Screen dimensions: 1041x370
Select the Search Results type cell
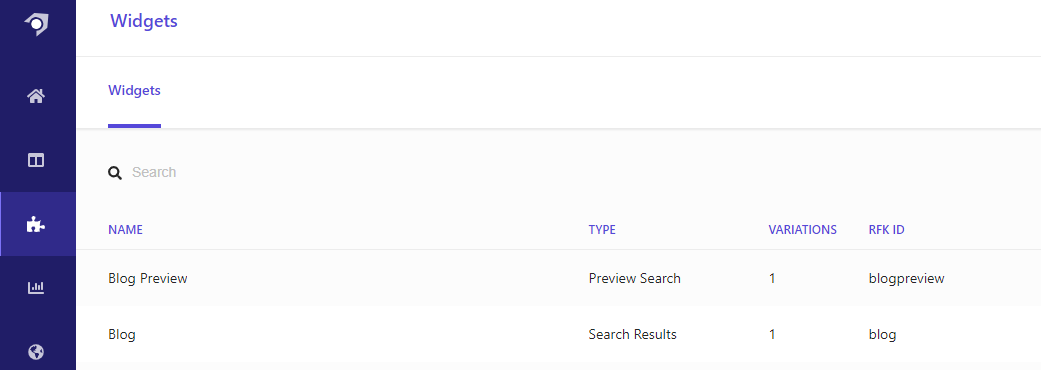(633, 334)
